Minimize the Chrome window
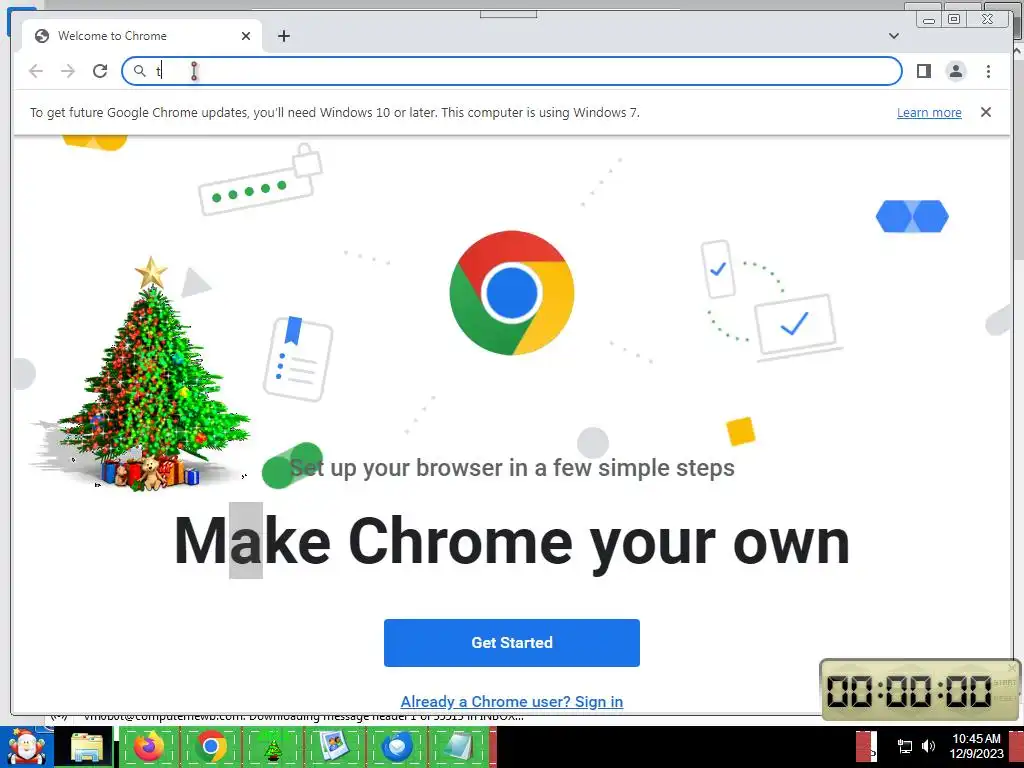1024x768 pixels. [928, 19]
